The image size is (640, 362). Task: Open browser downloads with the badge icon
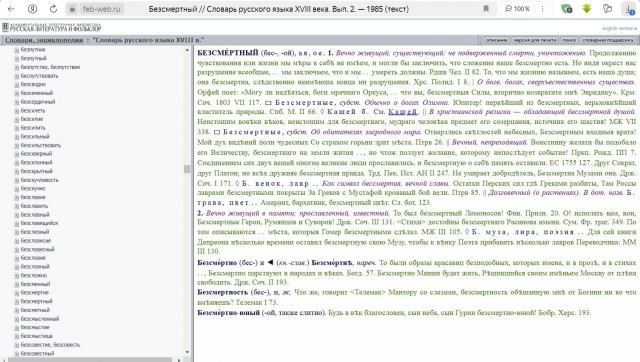coord(630,9)
